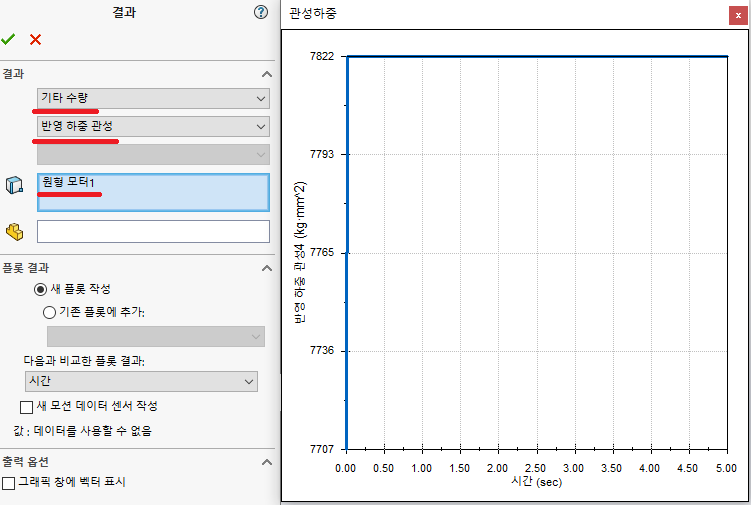Screen dimensions: 751x505
Task: Click the 관성하중 plot window title
Action: click(313, 13)
